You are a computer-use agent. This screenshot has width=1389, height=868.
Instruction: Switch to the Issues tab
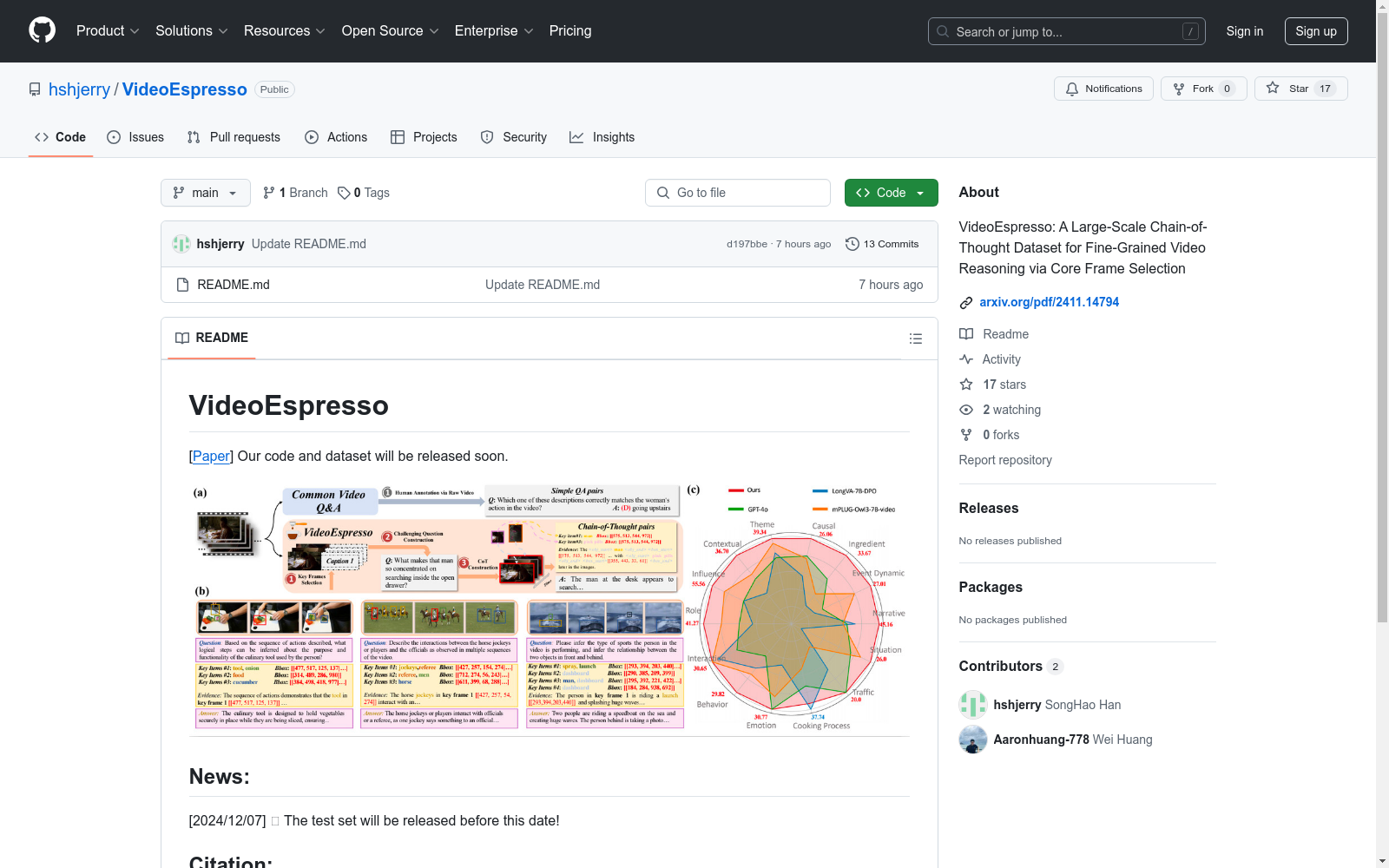pyautogui.click(x=135, y=137)
